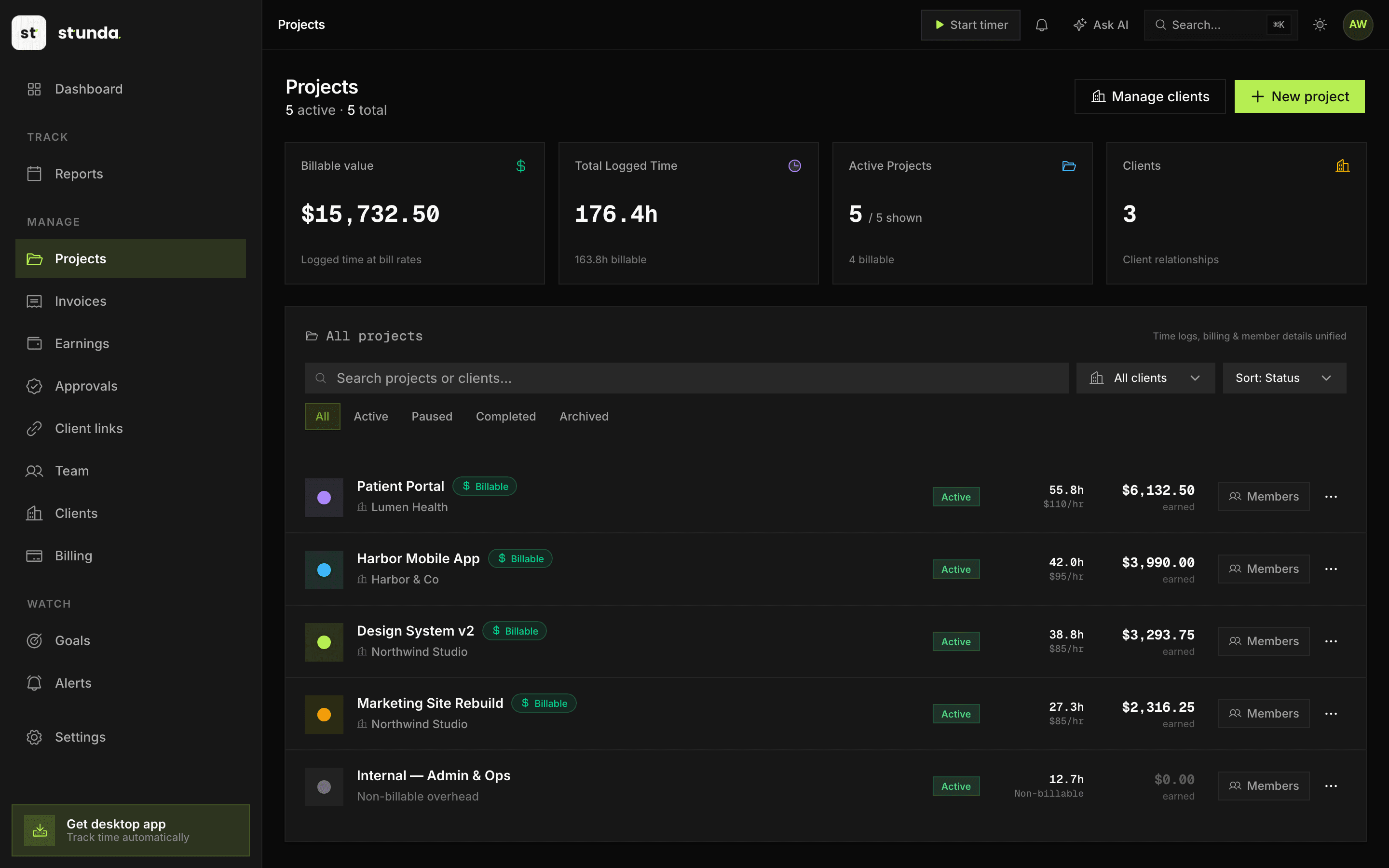Viewport: 1389px width, 868px height.
Task: Open Goals in the sidebar
Action: coord(130,641)
